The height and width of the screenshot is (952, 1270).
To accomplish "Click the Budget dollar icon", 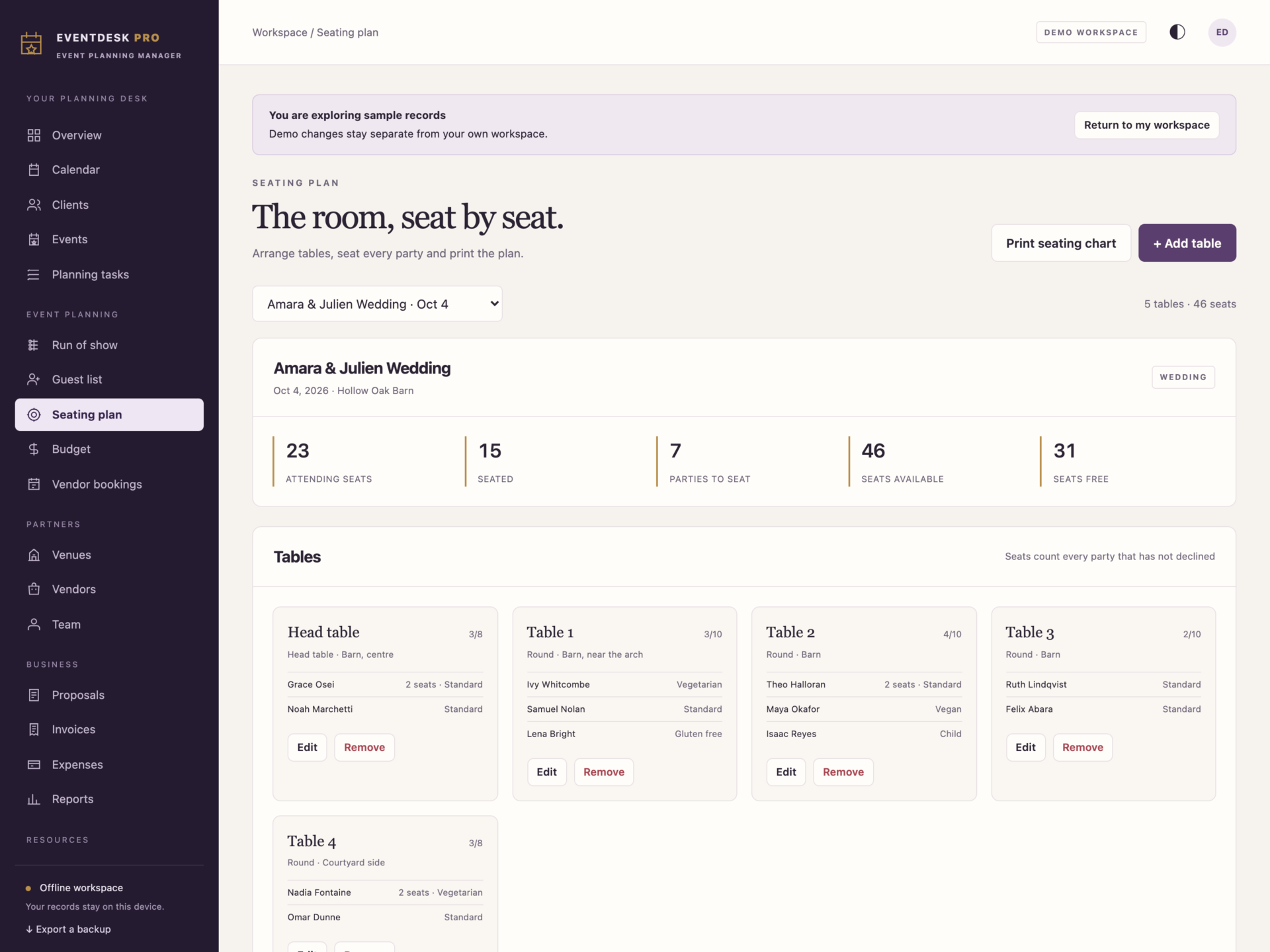I will (x=34, y=450).
